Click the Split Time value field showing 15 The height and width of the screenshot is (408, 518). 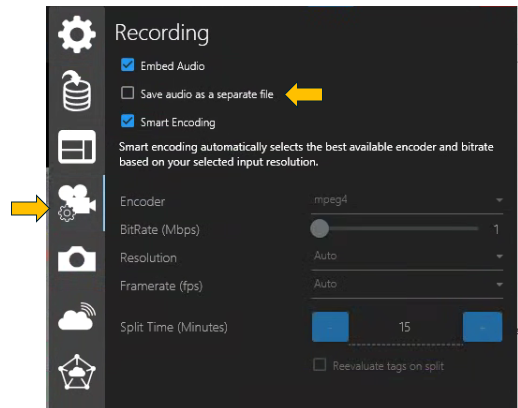point(406,328)
